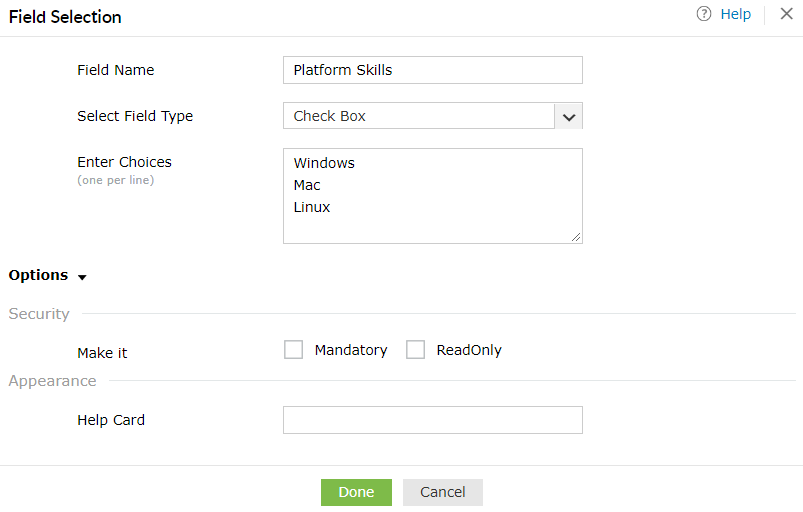Viewport: 803px width, 512px height.
Task: Click the field type dropdown chevron arrow
Action: (568, 116)
